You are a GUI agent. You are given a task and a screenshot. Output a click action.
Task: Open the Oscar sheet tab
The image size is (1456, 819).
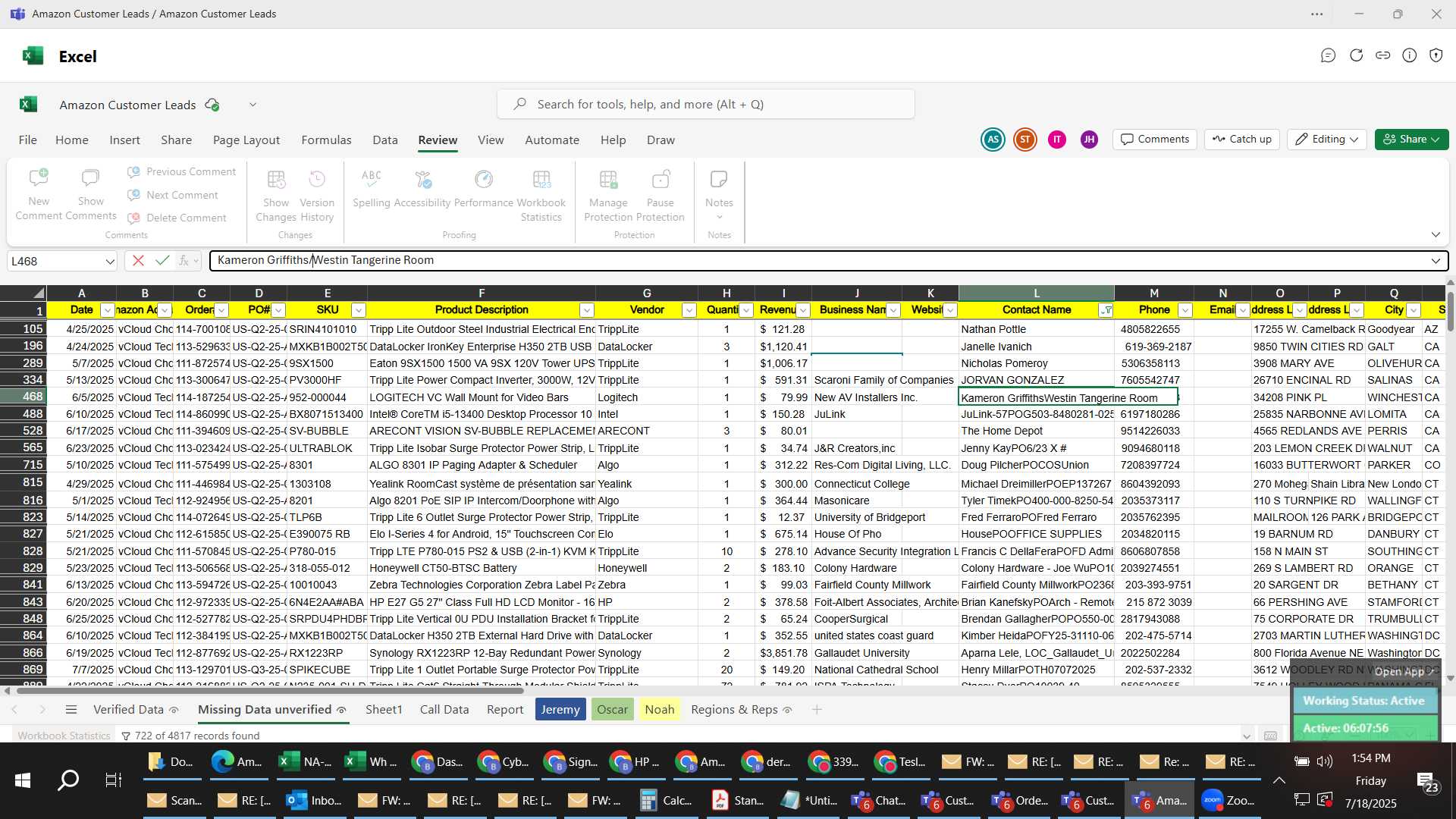pyautogui.click(x=612, y=710)
